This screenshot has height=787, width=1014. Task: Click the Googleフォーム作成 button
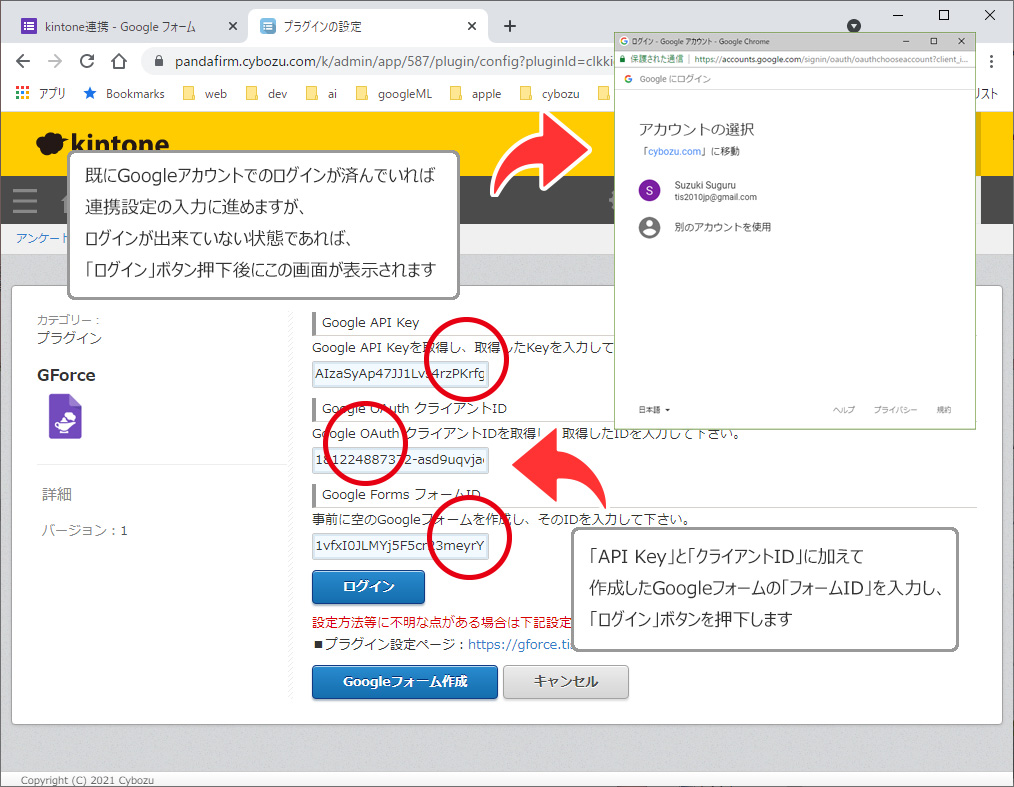404,682
